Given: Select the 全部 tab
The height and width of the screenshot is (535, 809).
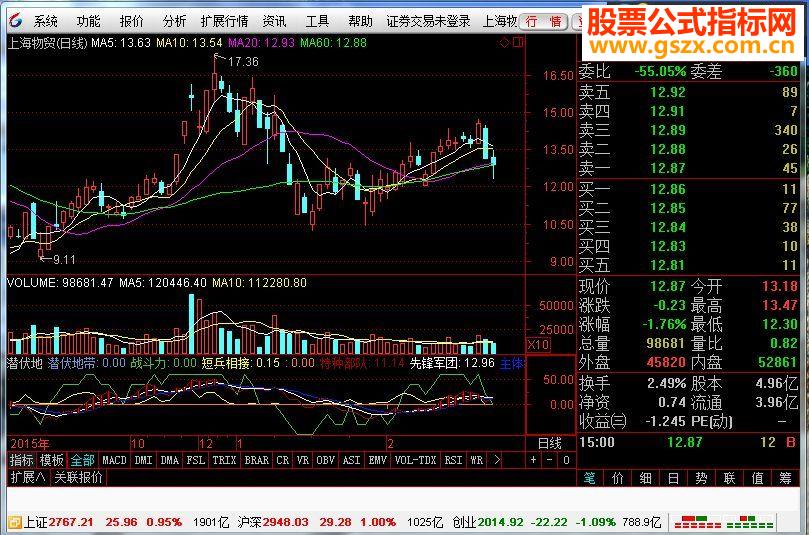Looking at the screenshot, I should (82, 460).
